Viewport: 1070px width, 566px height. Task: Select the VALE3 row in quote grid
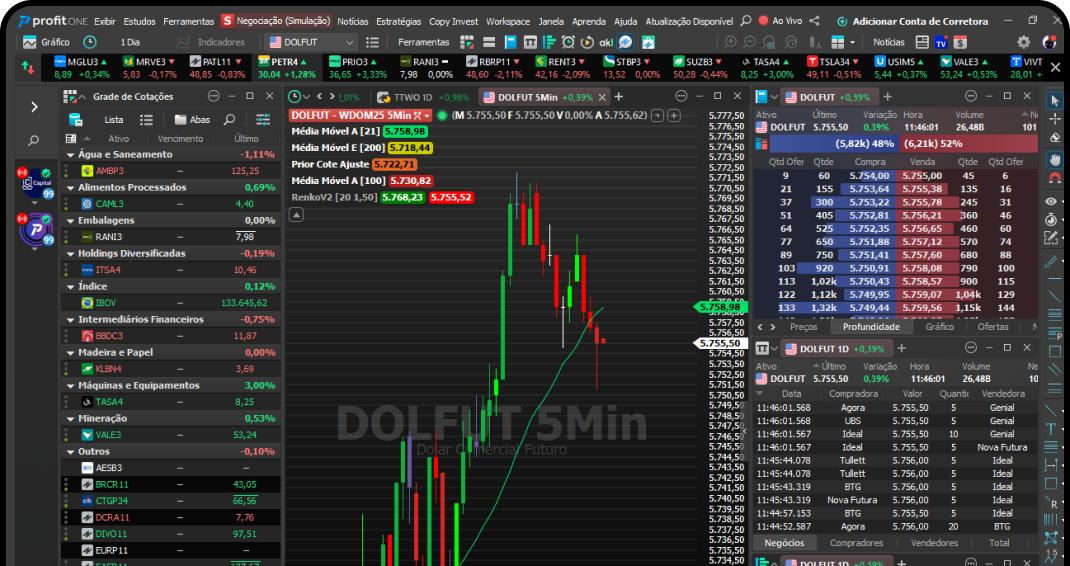pos(171,435)
